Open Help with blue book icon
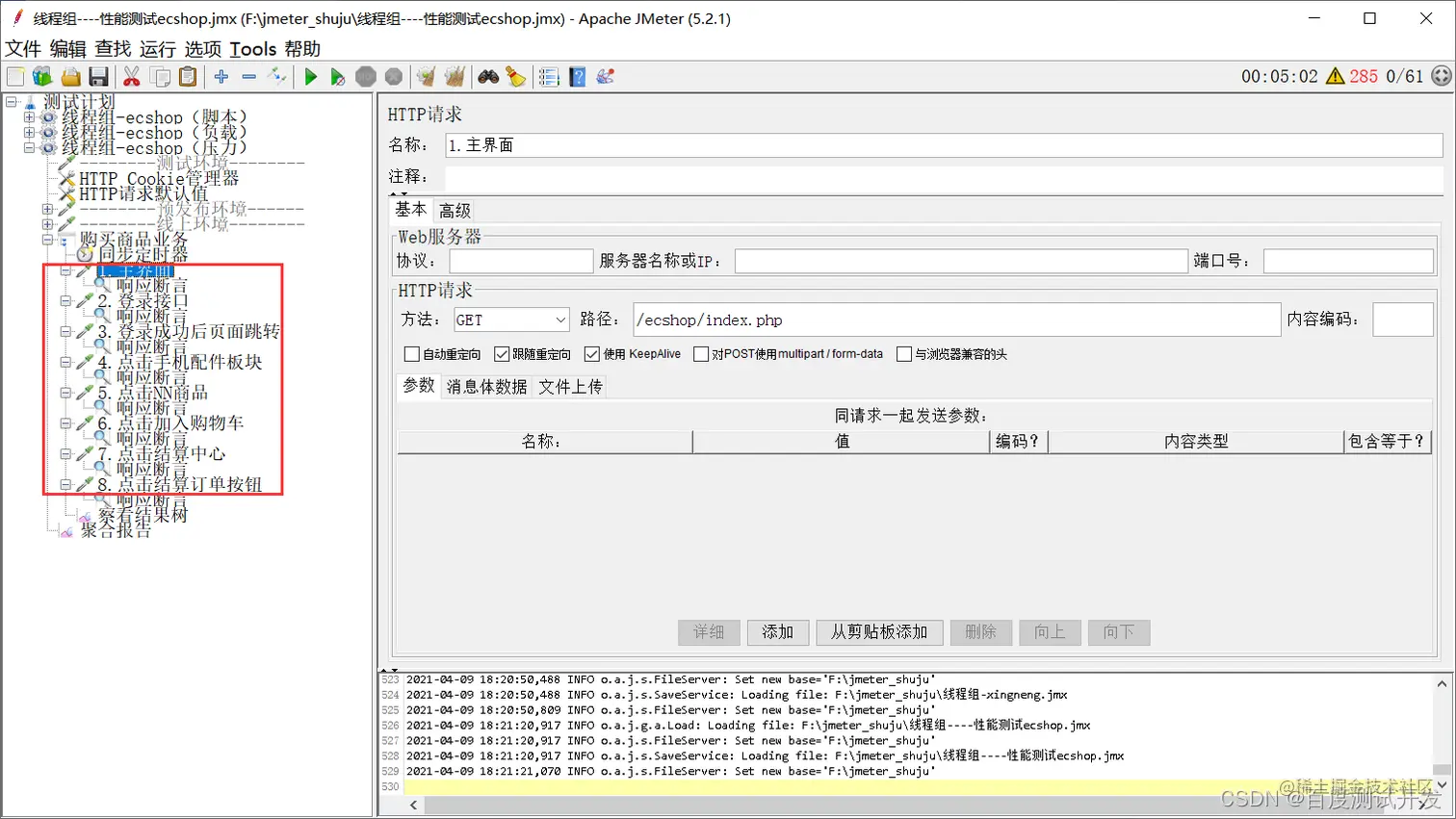Image resolution: width=1456 pixels, height=819 pixels. point(578,77)
